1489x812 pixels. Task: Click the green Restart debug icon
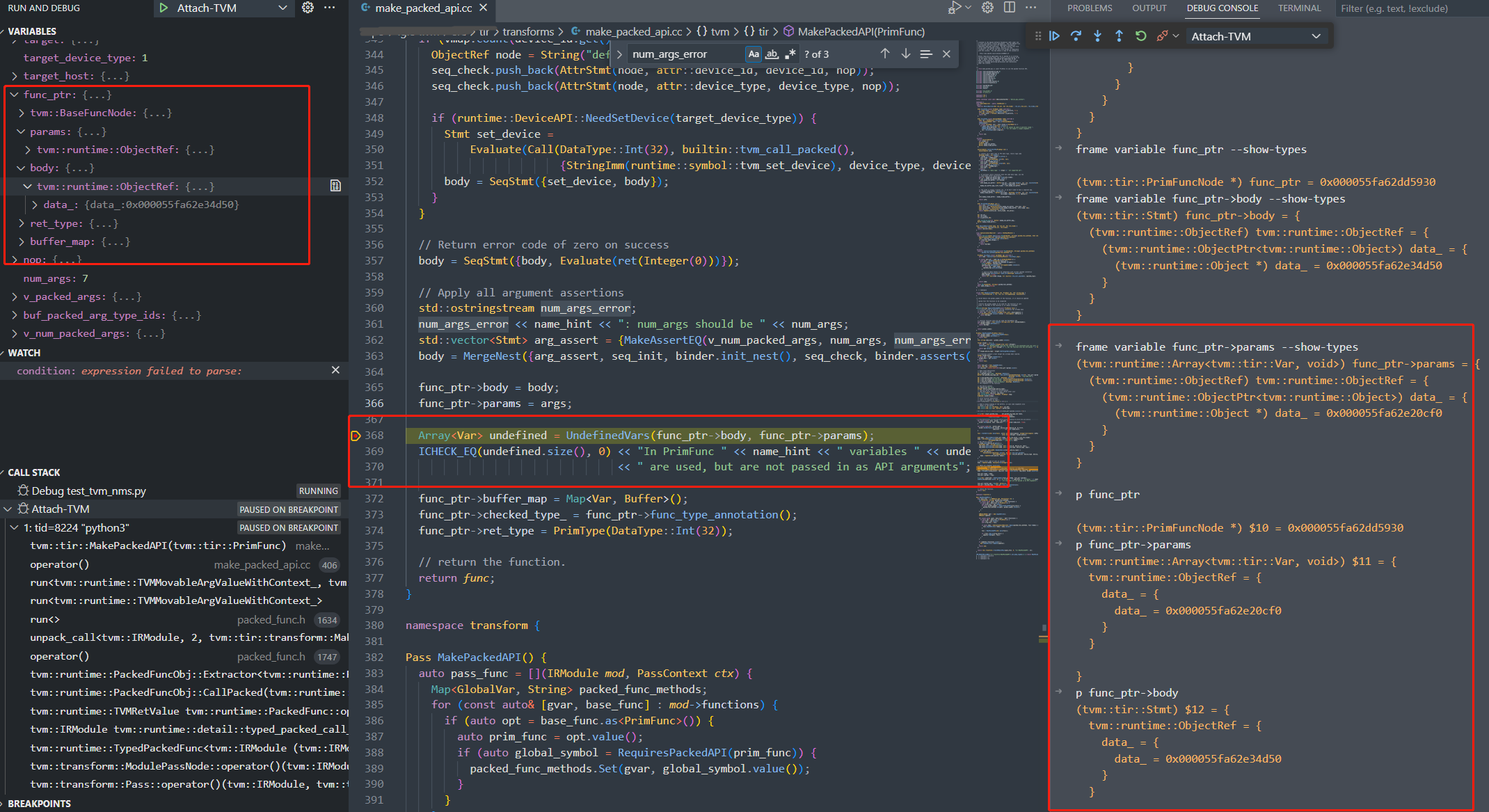1140,36
